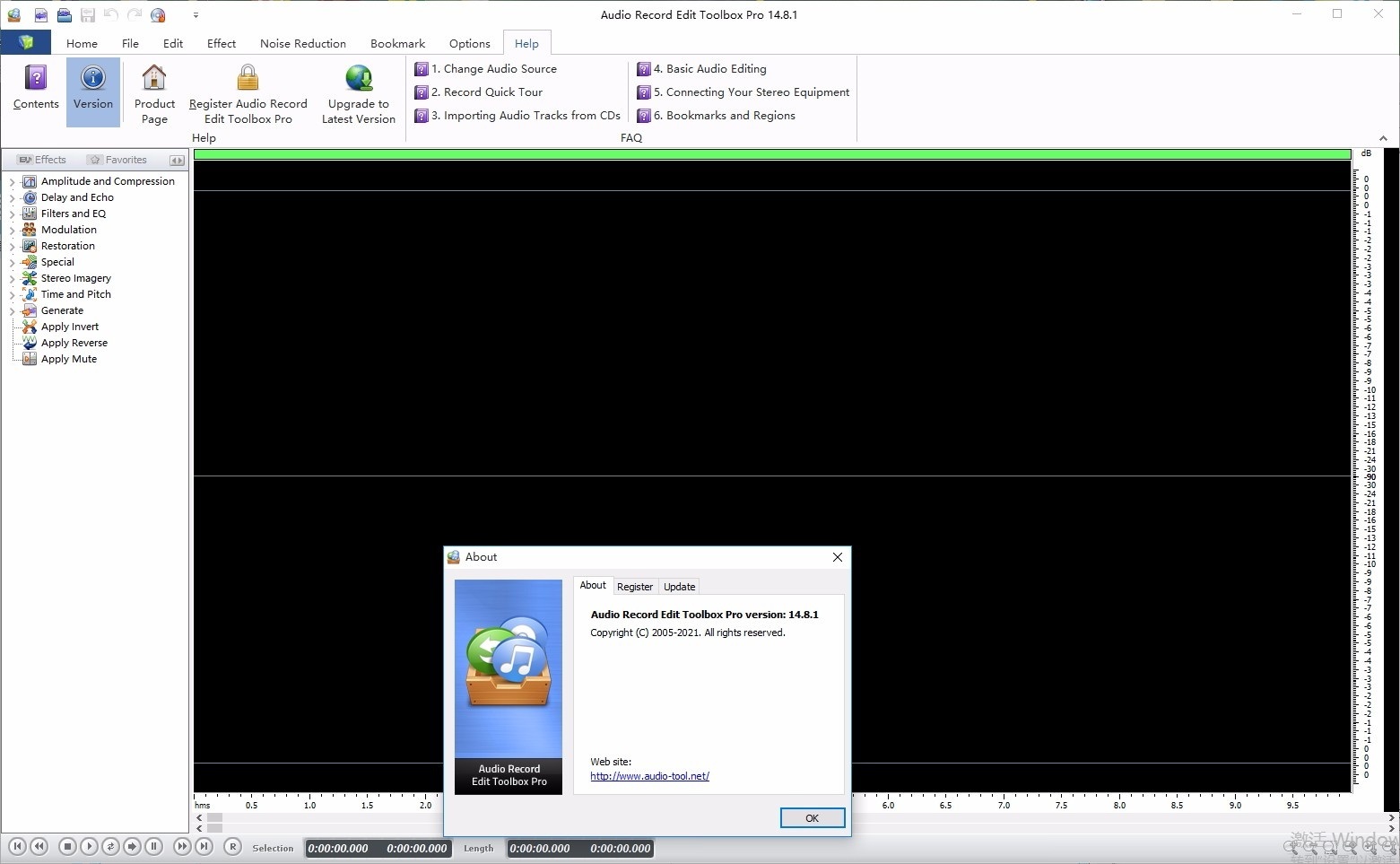
Task: Open the quick access toolbar customize arrow
Action: click(x=196, y=14)
